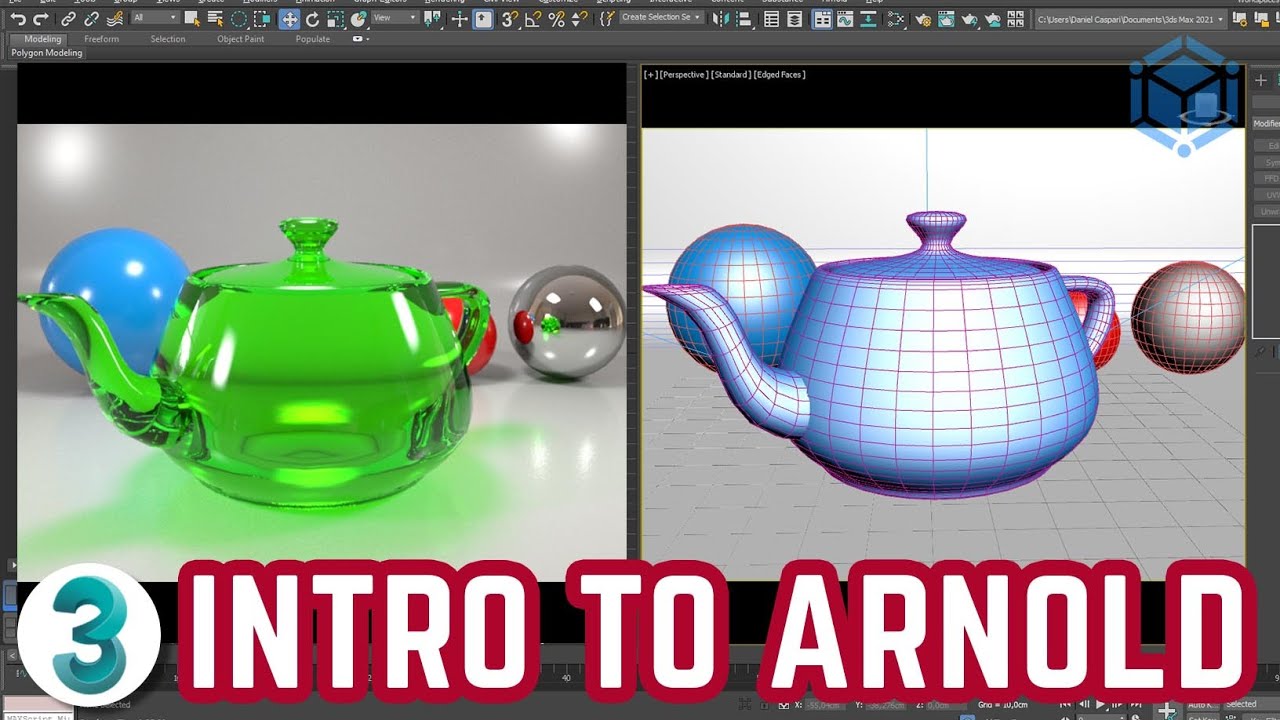Switch to the Selection ribbon tab
The height and width of the screenshot is (720, 1280).
point(168,39)
